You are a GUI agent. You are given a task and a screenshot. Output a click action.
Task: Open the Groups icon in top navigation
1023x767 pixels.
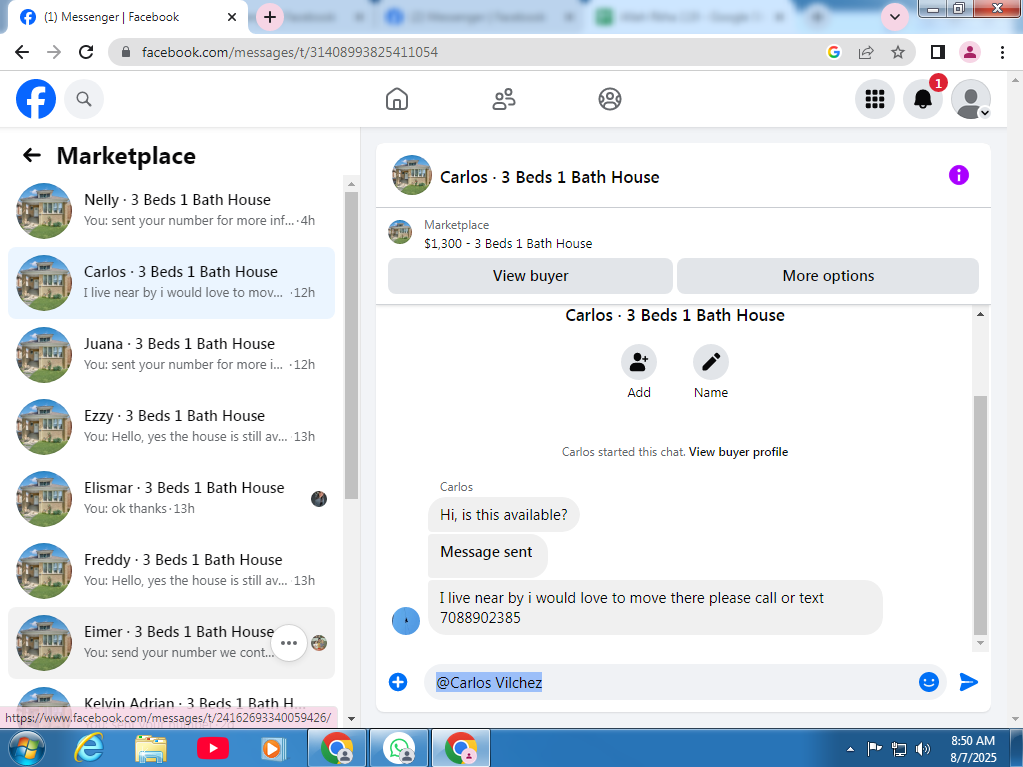[x=609, y=99]
